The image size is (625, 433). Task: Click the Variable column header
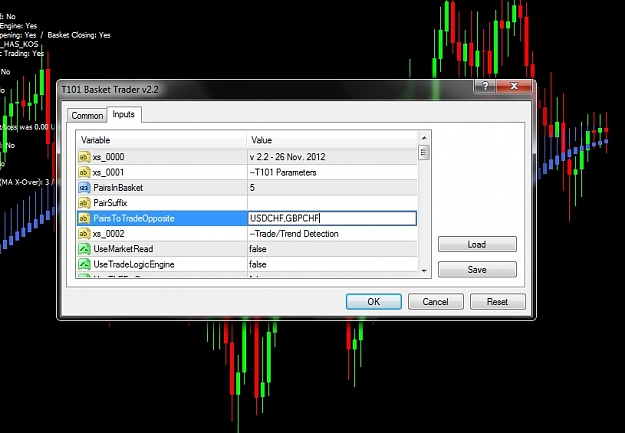click(x=161, y=140)
